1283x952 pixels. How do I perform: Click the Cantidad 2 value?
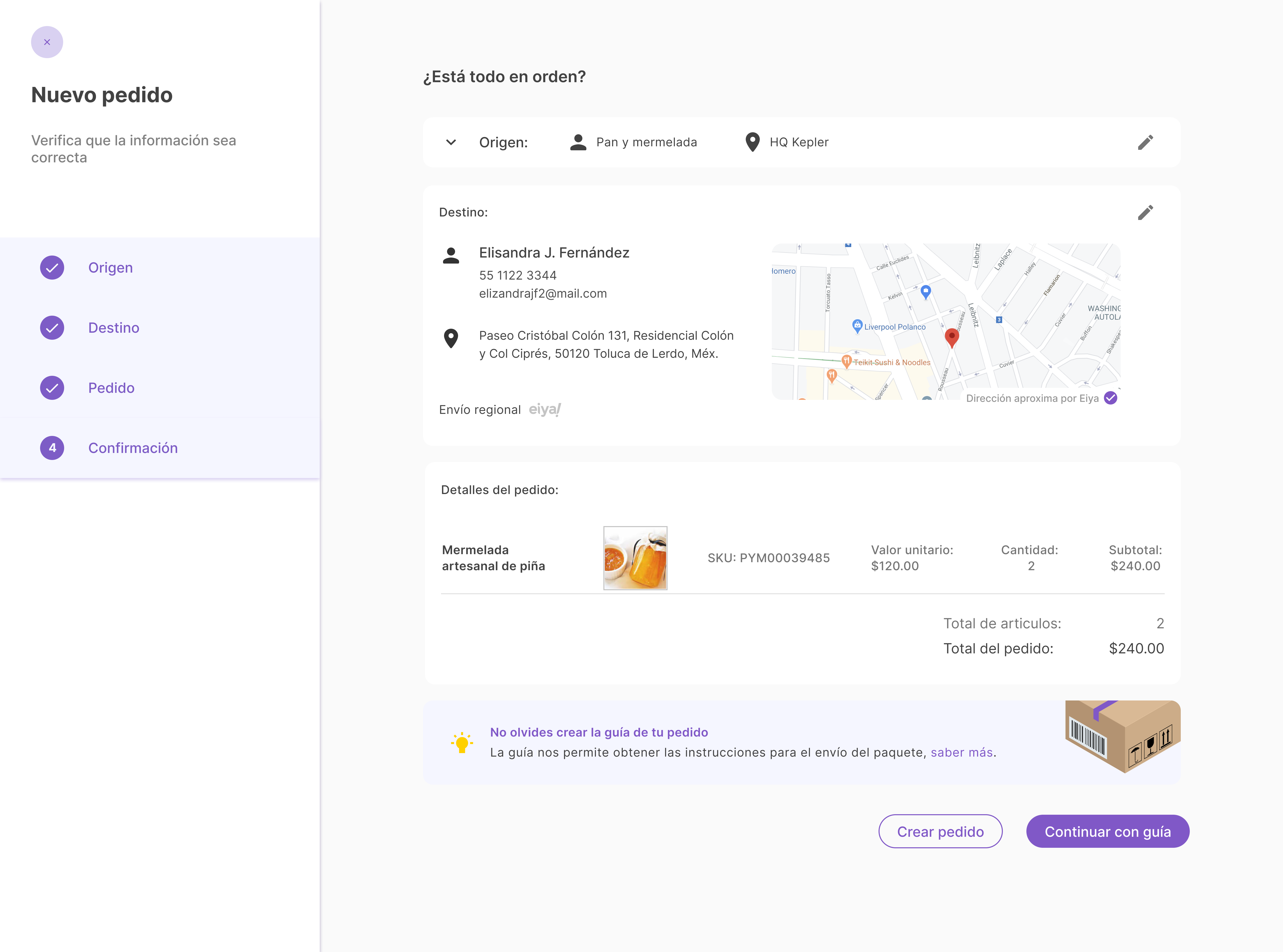click(x=1031, y=566)
